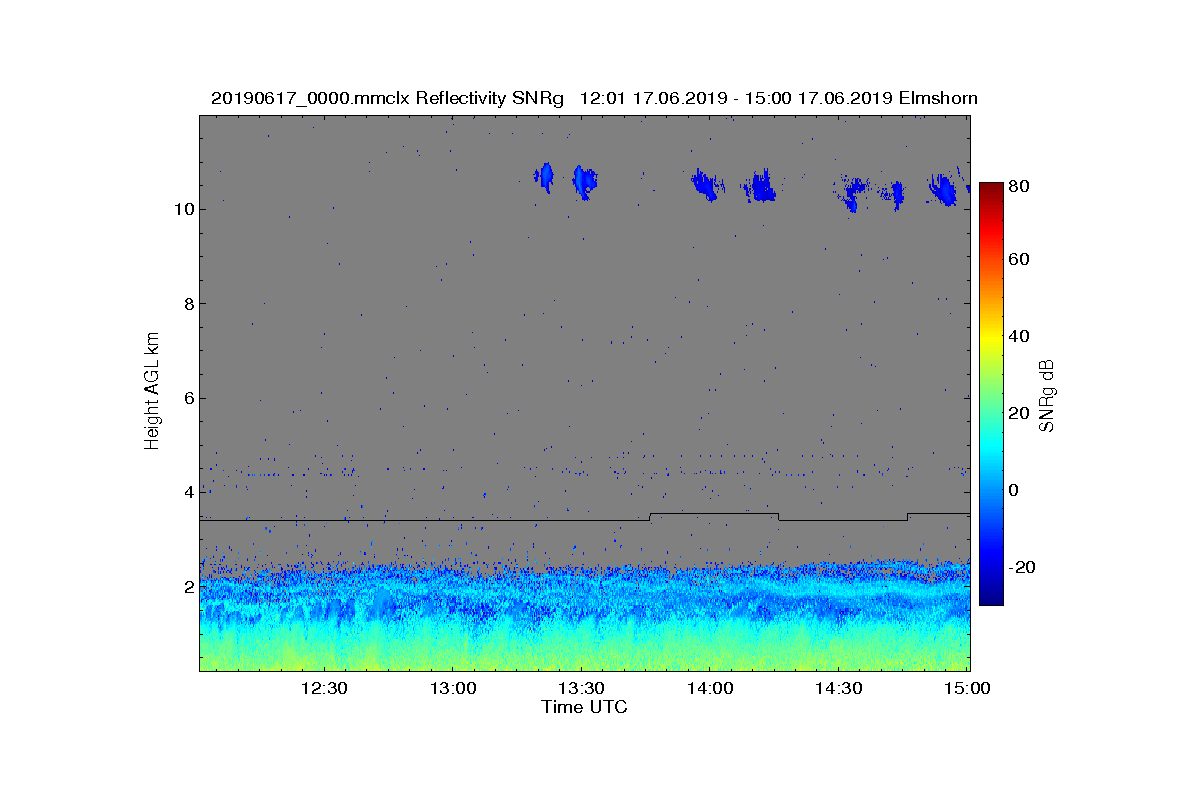Click the 14:30 time tick label
Screen dimensions: 1200x800
(x=838, y=688)
